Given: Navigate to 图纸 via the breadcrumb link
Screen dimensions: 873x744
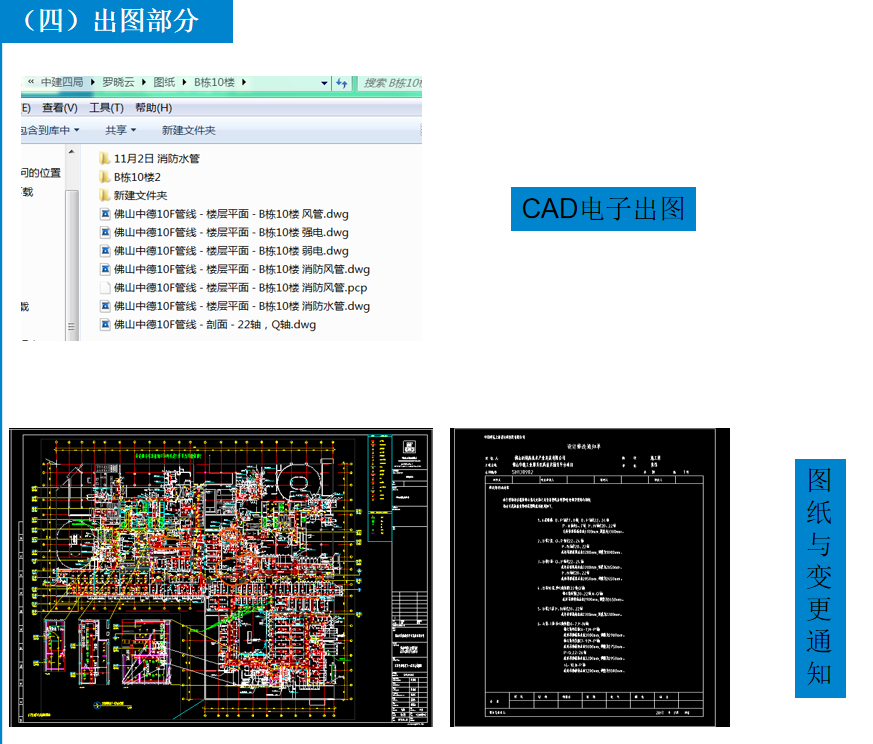Looking at the screenshot, I should 166,82.
